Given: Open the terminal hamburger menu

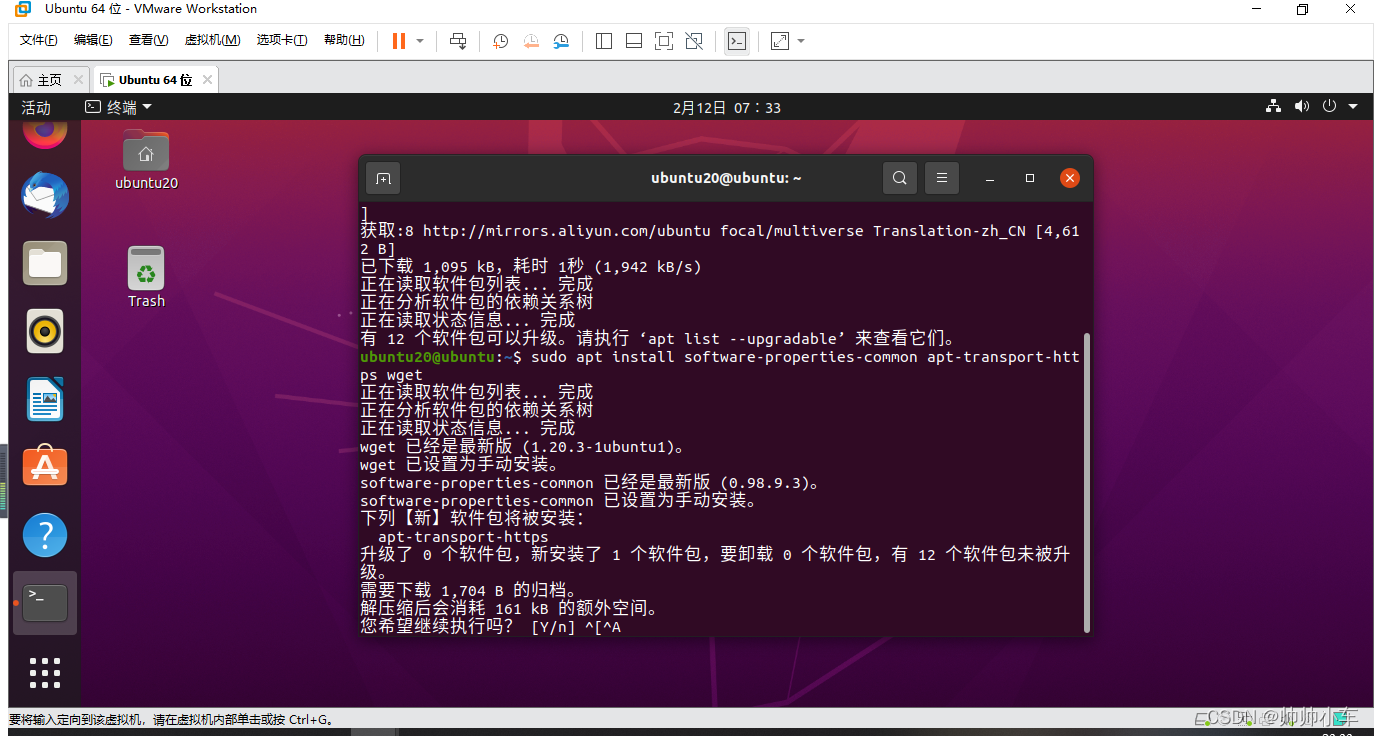Looking at the screenshot, I should click(942, 178).
